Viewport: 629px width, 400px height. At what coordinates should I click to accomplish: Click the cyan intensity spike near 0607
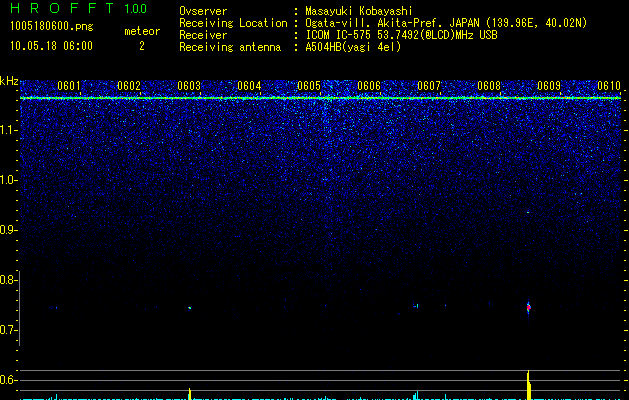click(417, 395)
